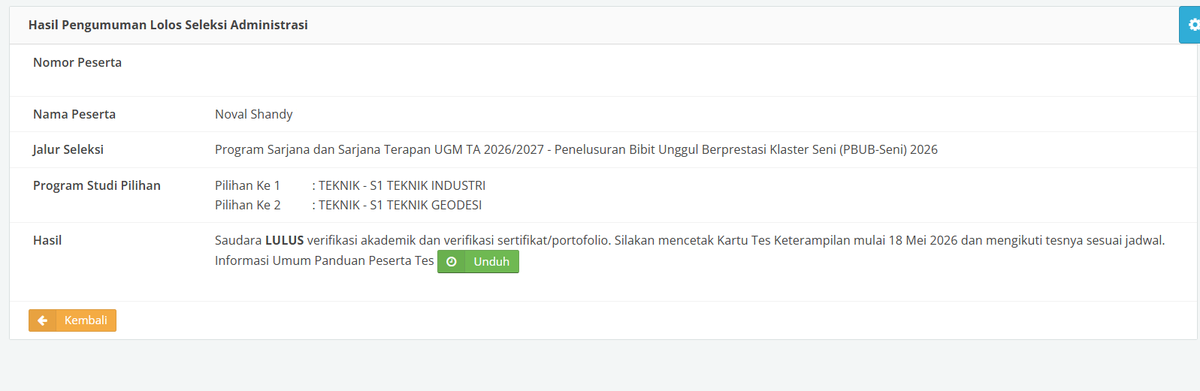Click the bold LULUS word
This screenshot has width=1200, height=391.
pos(285,240)
